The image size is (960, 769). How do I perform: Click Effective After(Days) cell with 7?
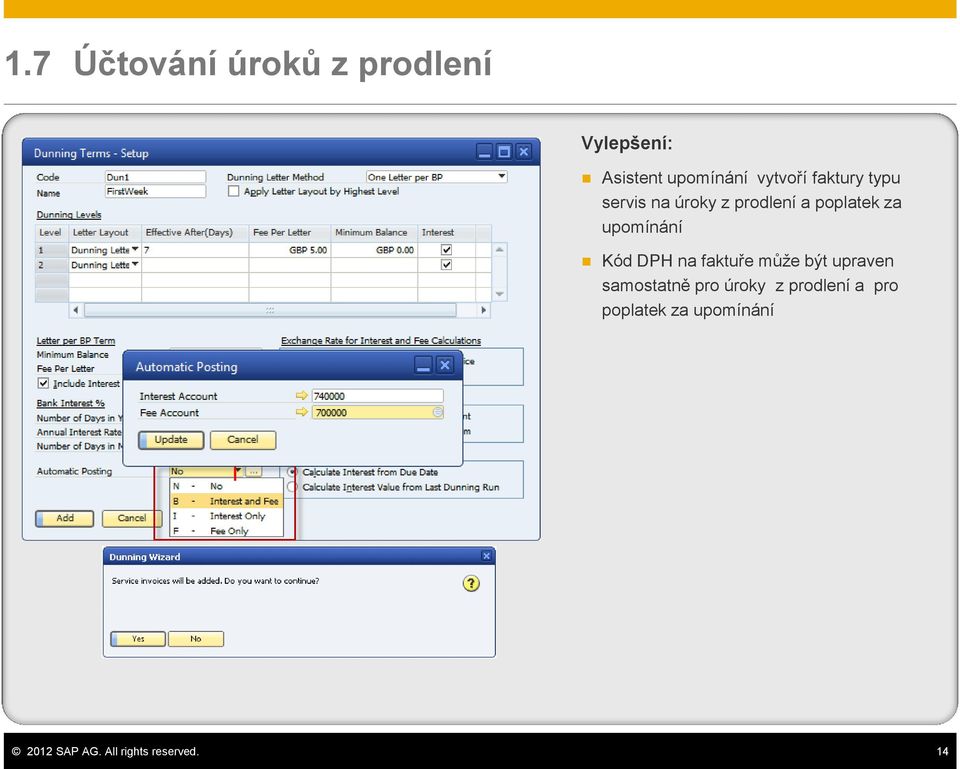pos(195,250)
